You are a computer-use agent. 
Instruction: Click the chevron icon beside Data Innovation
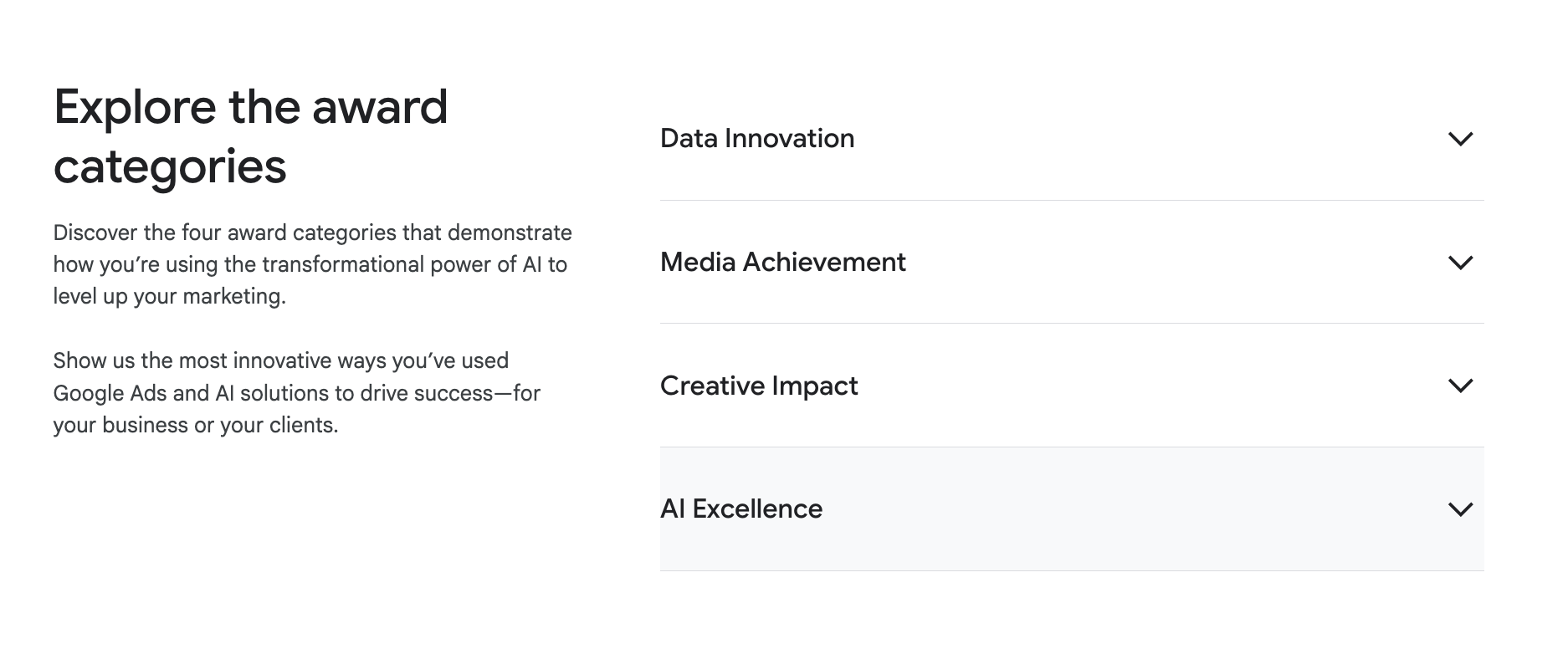(1460, 139)
